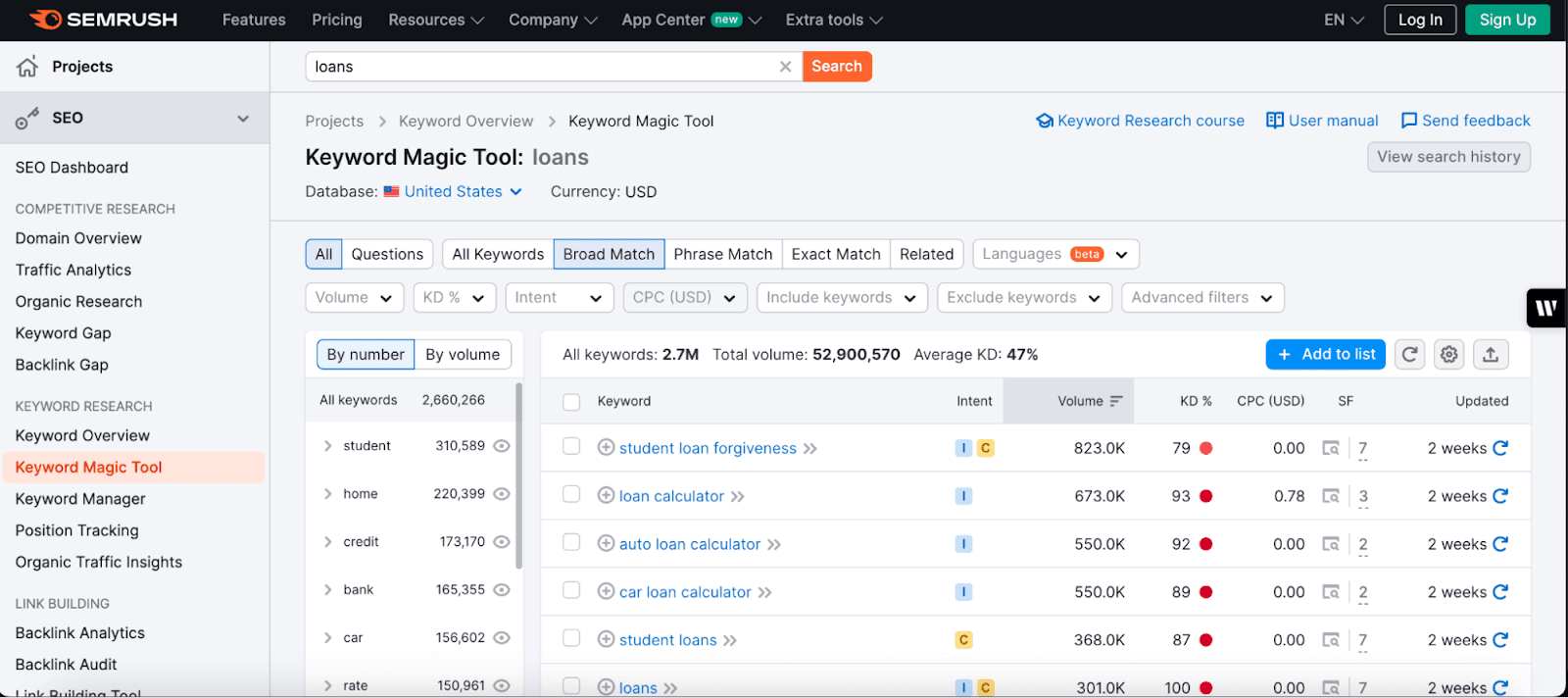Refresh the keyword table results
Viewport: 1568px width, 698px height.
(1409, 355)
